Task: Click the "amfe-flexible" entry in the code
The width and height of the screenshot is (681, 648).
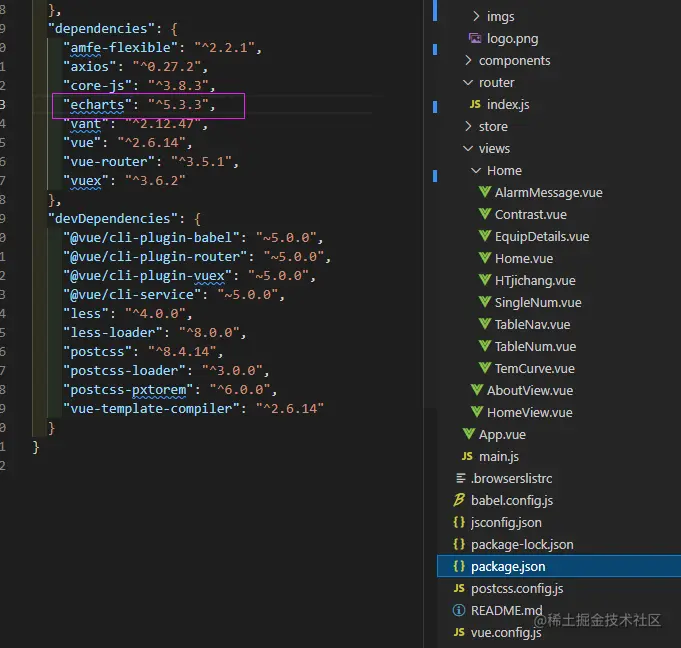Action: coord(120,47)
